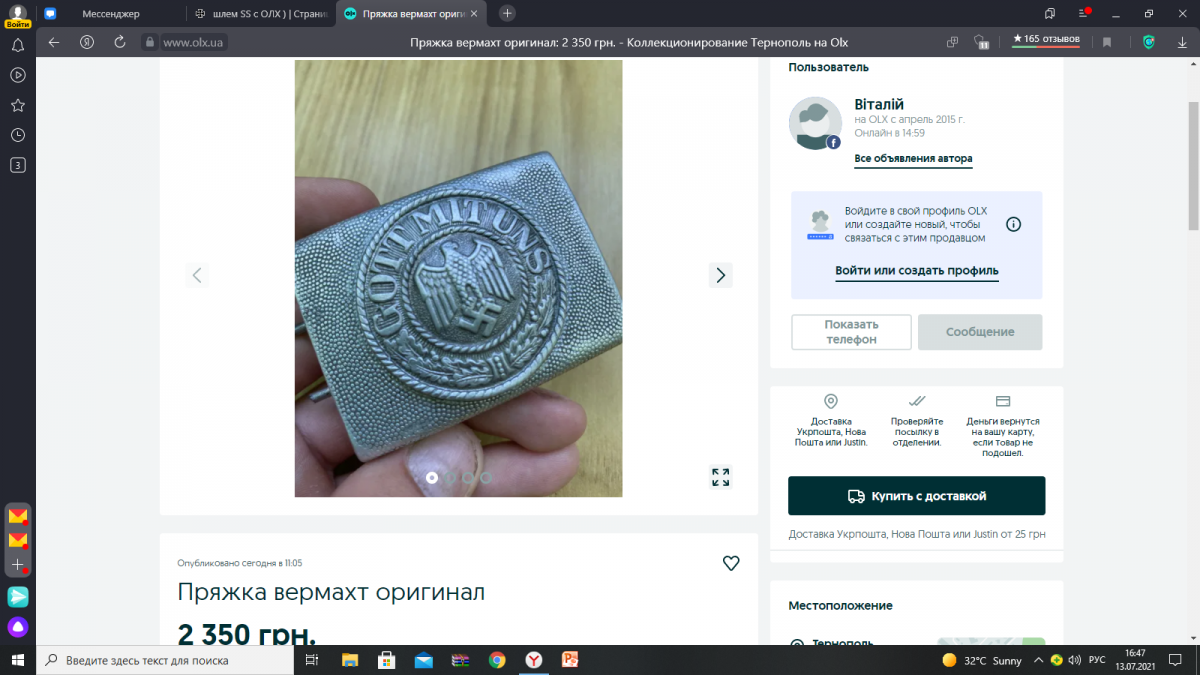Switch the РУС input language
This screenshot has width=1200, height=675.
click(x=1097, y=661)
